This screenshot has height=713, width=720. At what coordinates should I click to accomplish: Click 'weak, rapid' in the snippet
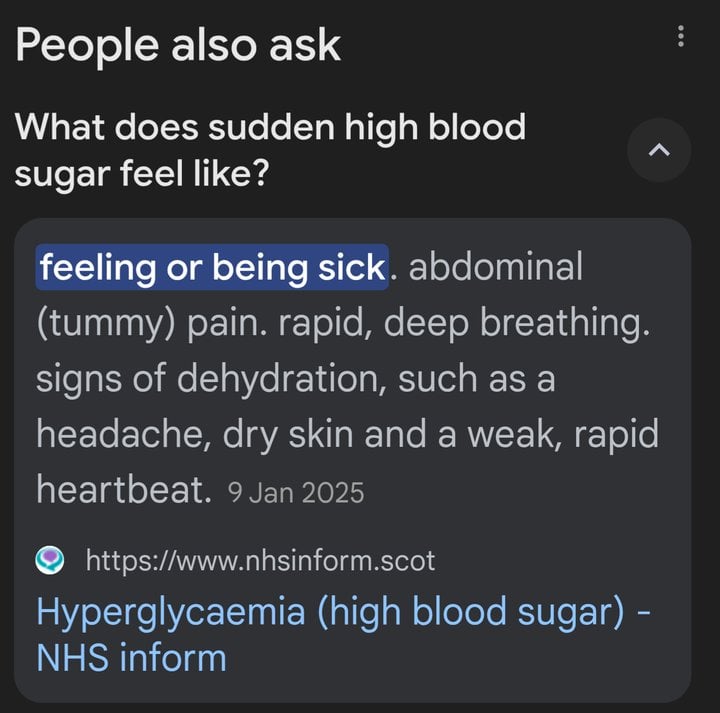pyautogui.click(x=563, y=435)
